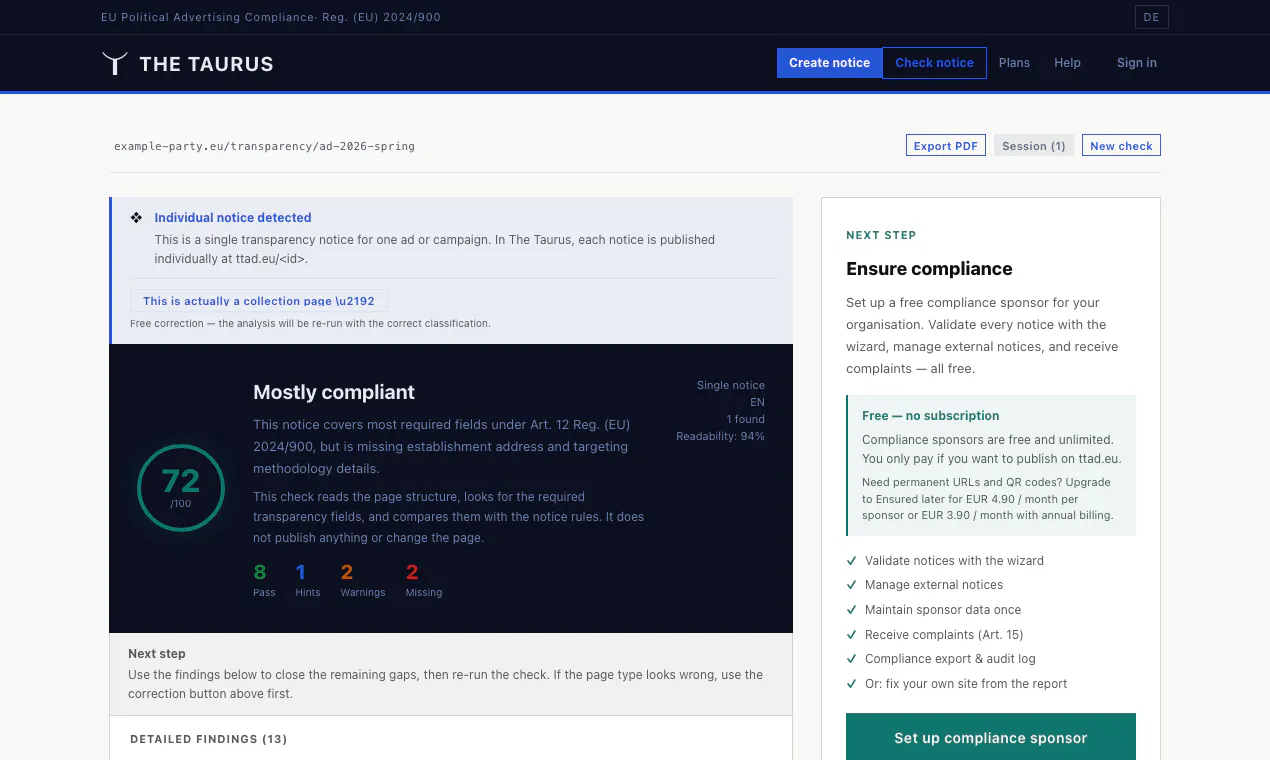Image resolution: width=1270 pixels, height=760 pixels.
Task: Click the Next step heading under the score
Action: pyautogui.click(x=157, y=653)
